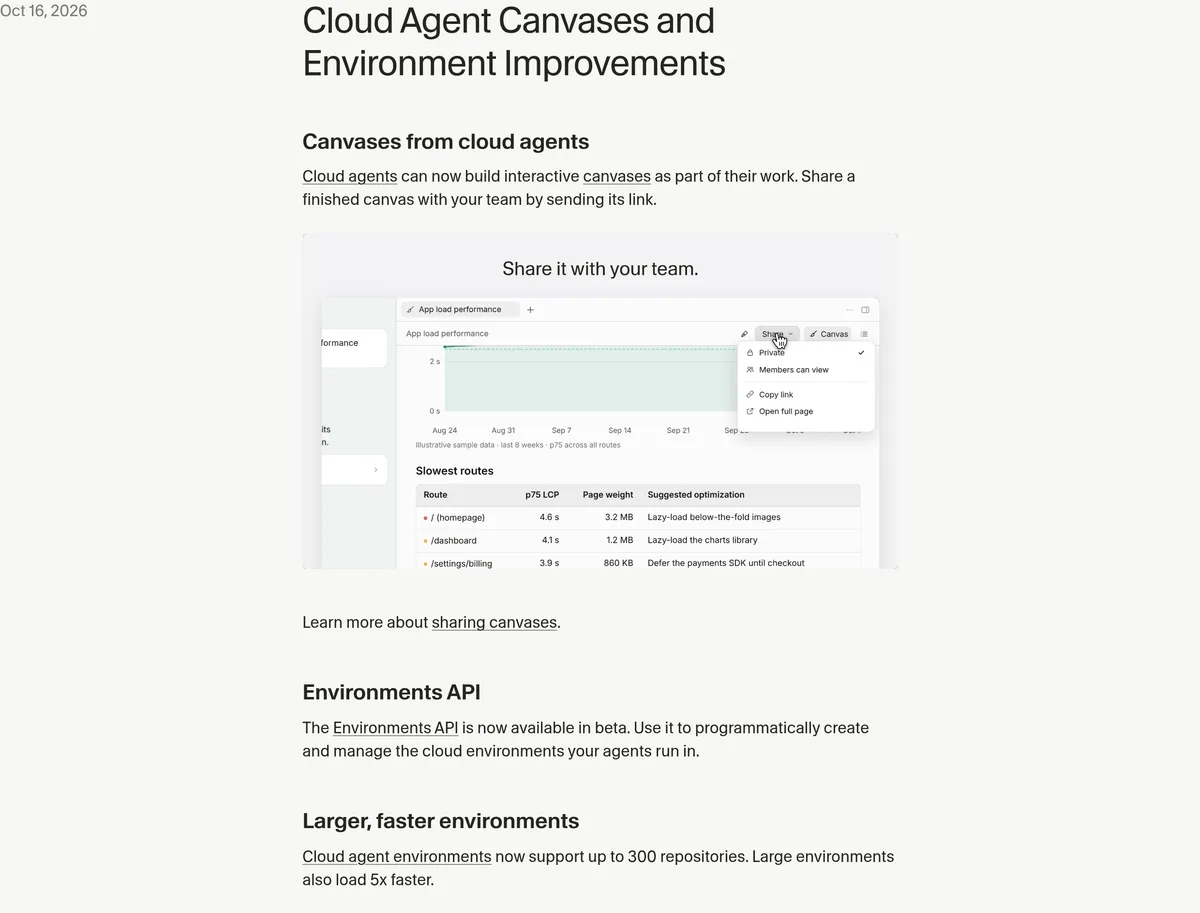Open the Cloud agents link

350,176
